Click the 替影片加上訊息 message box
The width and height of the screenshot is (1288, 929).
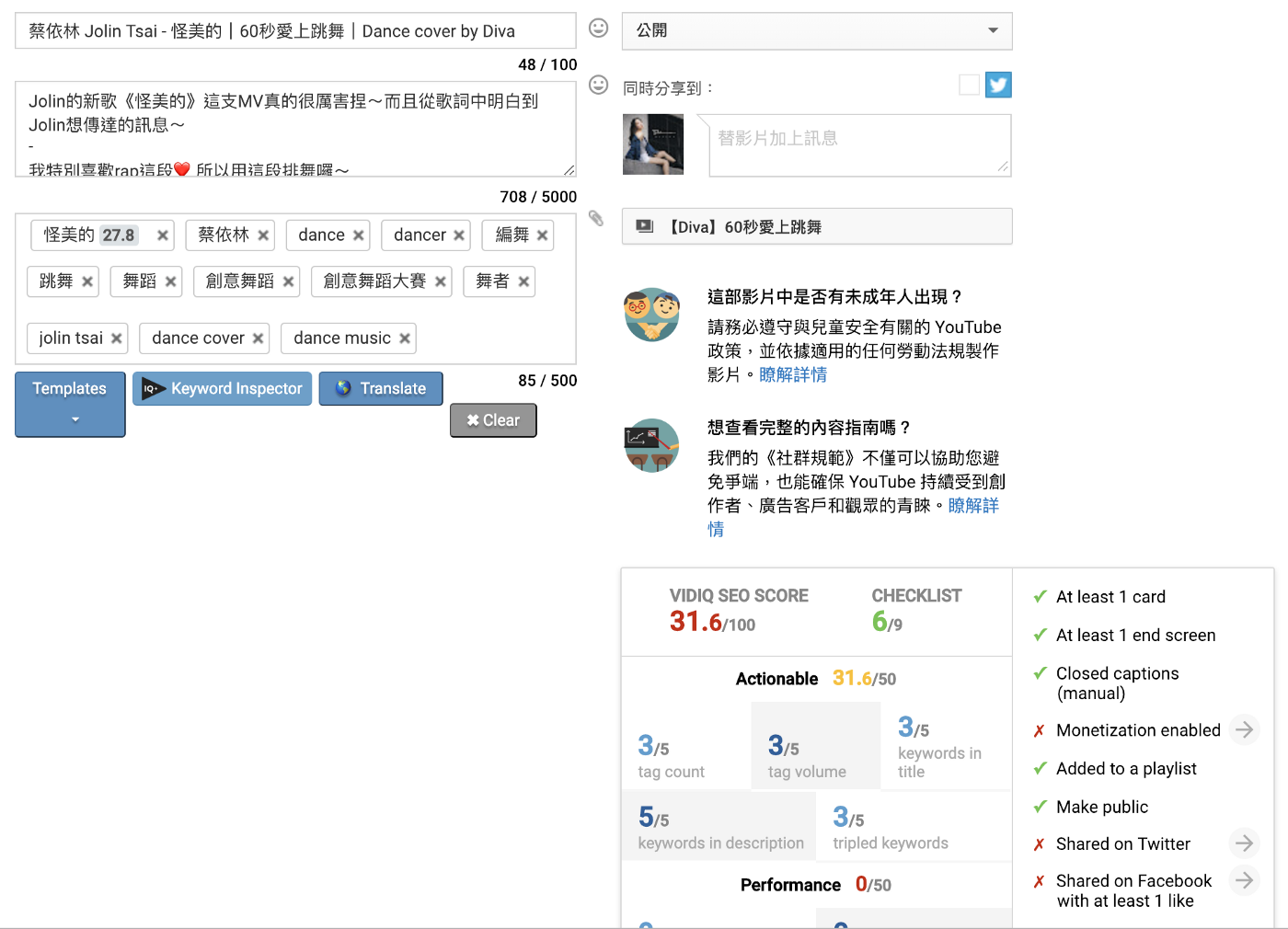(859, 145)
